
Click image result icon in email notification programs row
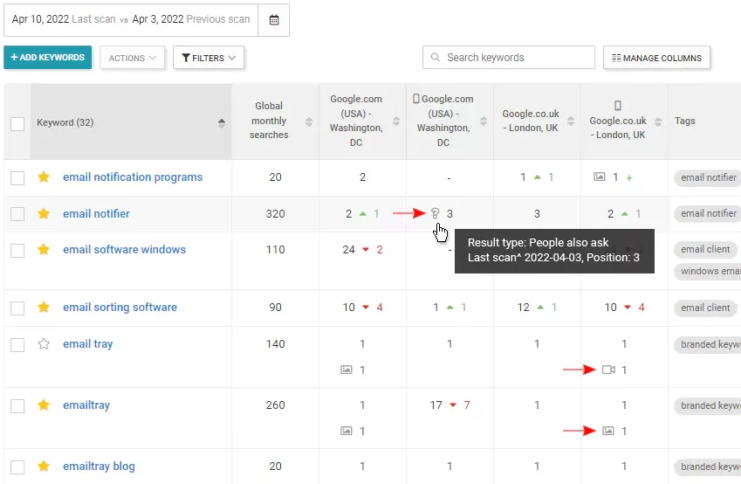point(599,177)
